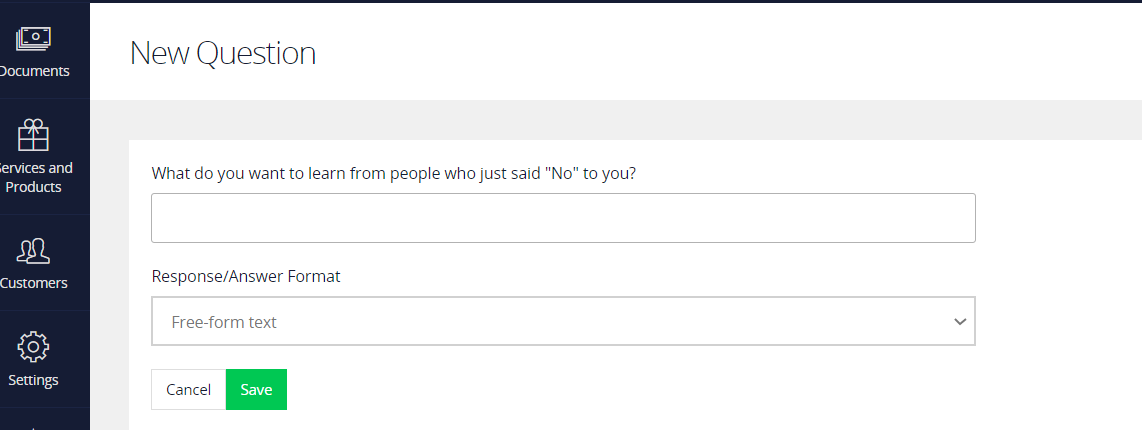Click the dropdown chevron arrow
Viewport: 1142px width, 430px height.
point(960,322)
